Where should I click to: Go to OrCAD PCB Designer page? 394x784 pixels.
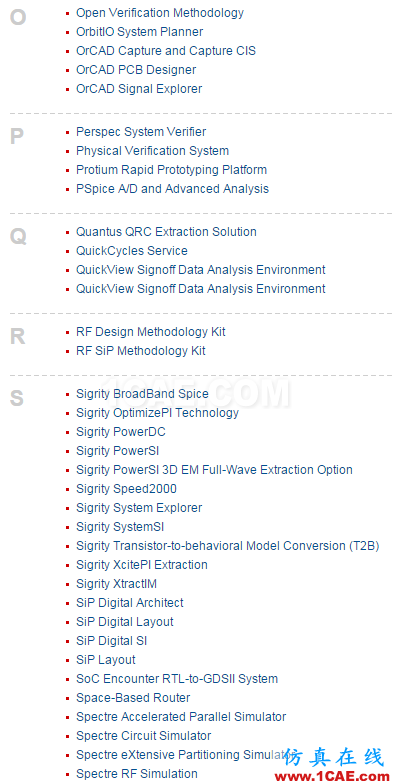pyautogui.click(x=136, y=70)
